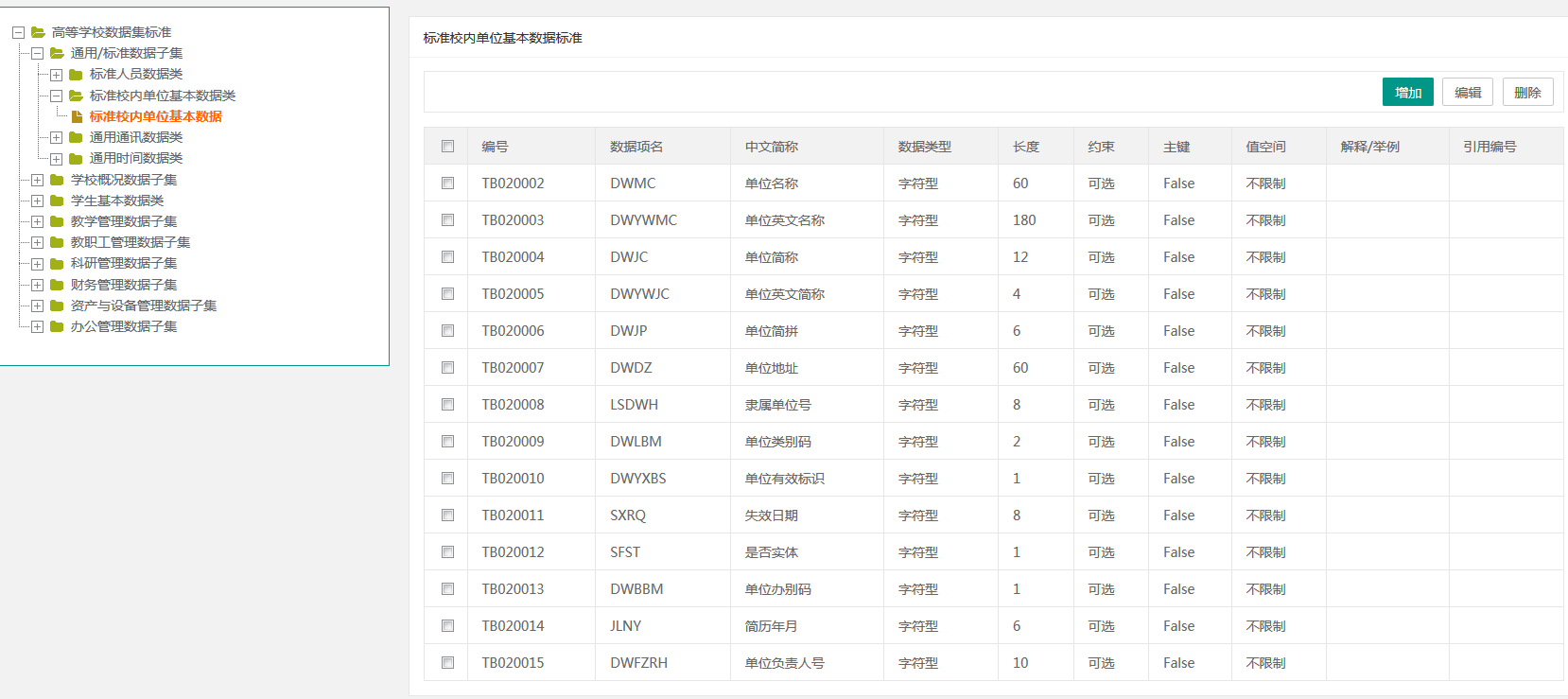Click folder icon beside 财务管理数据子集
This screenshot has height=699, width=1568.
click(57, 285)
